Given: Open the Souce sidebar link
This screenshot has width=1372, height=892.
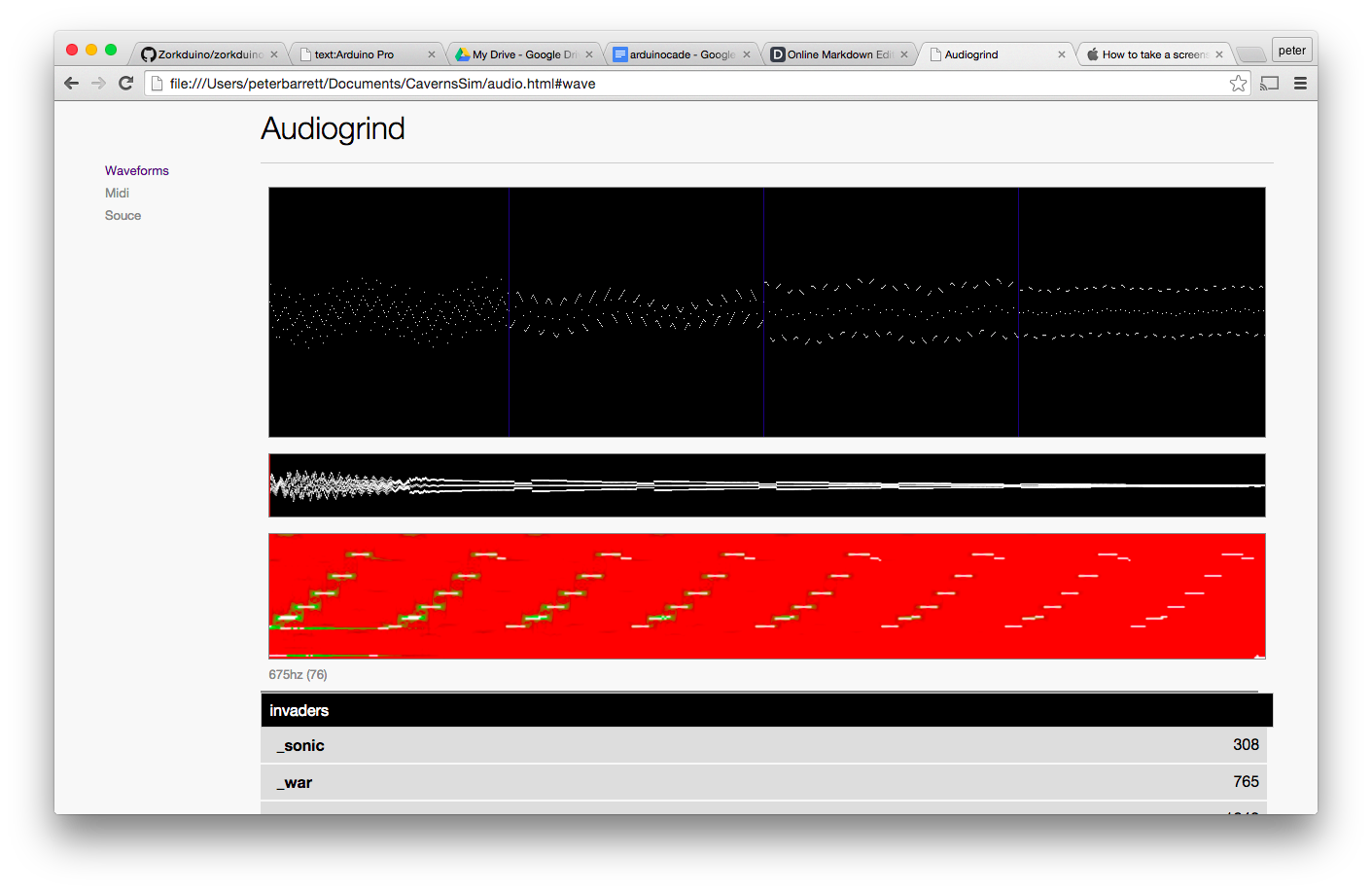Looking at the screenshot, I should coord(123,215).
